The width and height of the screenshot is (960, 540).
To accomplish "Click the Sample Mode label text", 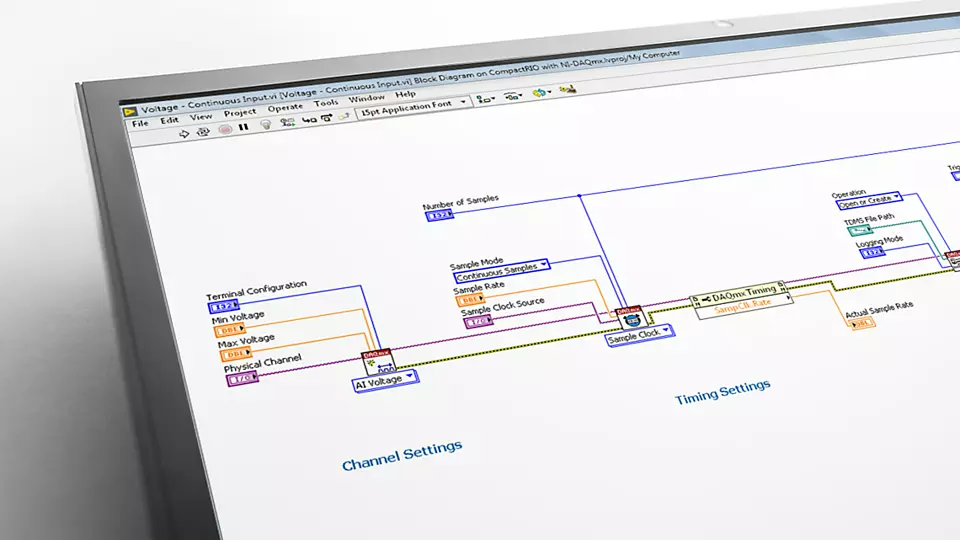I will [476, 264].
